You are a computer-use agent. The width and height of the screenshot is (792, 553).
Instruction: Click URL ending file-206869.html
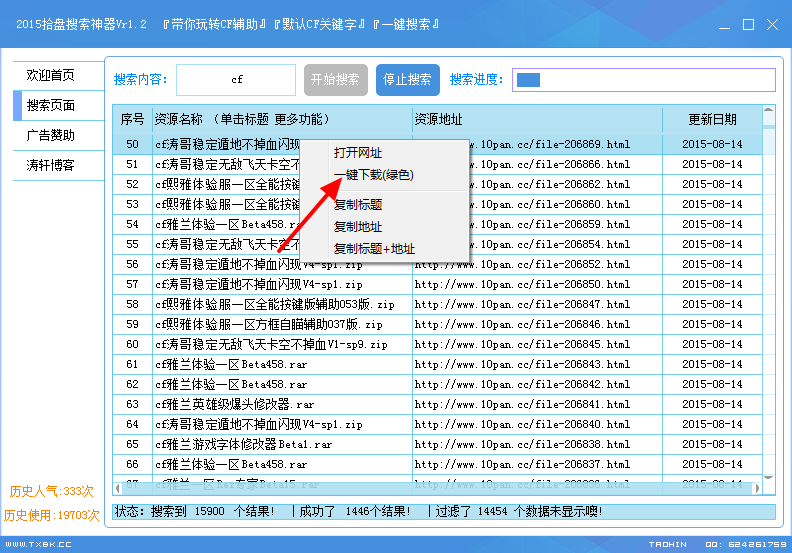(x=550, y=144)
